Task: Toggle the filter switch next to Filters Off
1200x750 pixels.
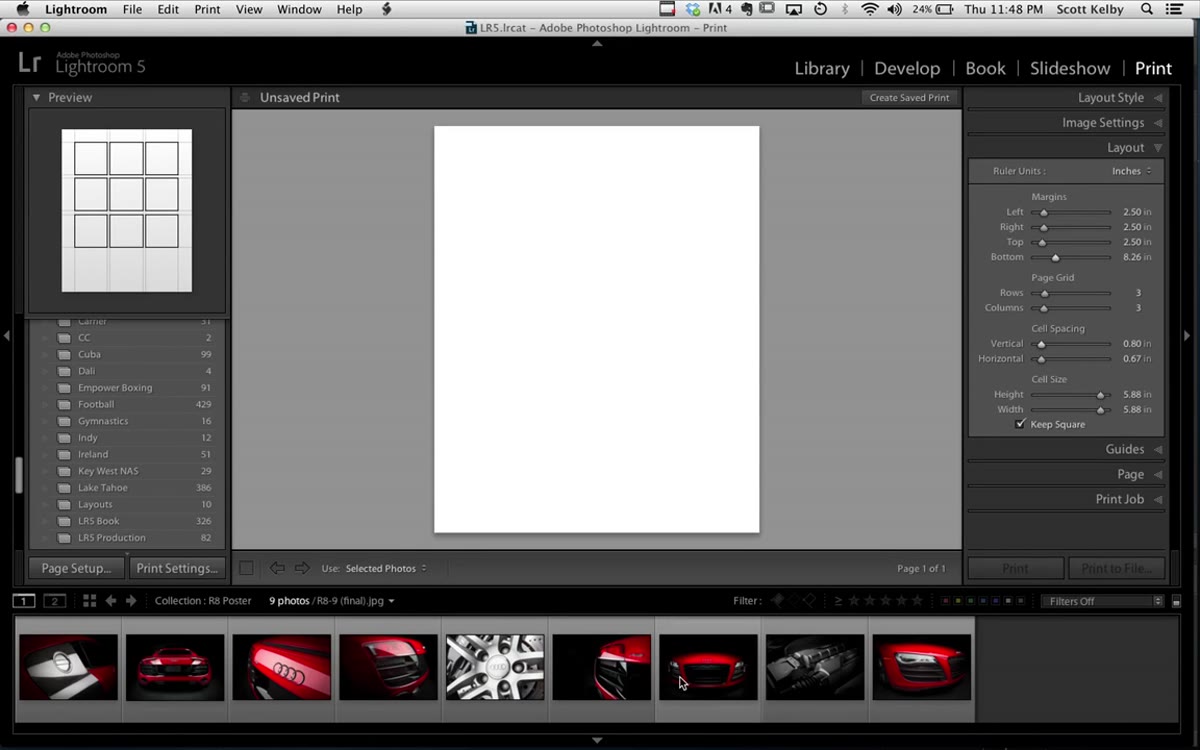Action: tap(1177, 602)
